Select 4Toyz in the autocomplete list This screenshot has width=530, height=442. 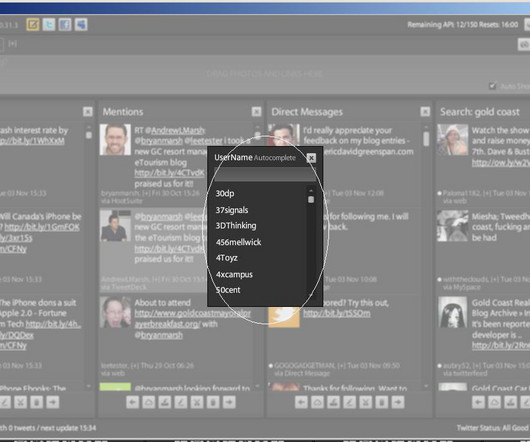pos(226,258)
